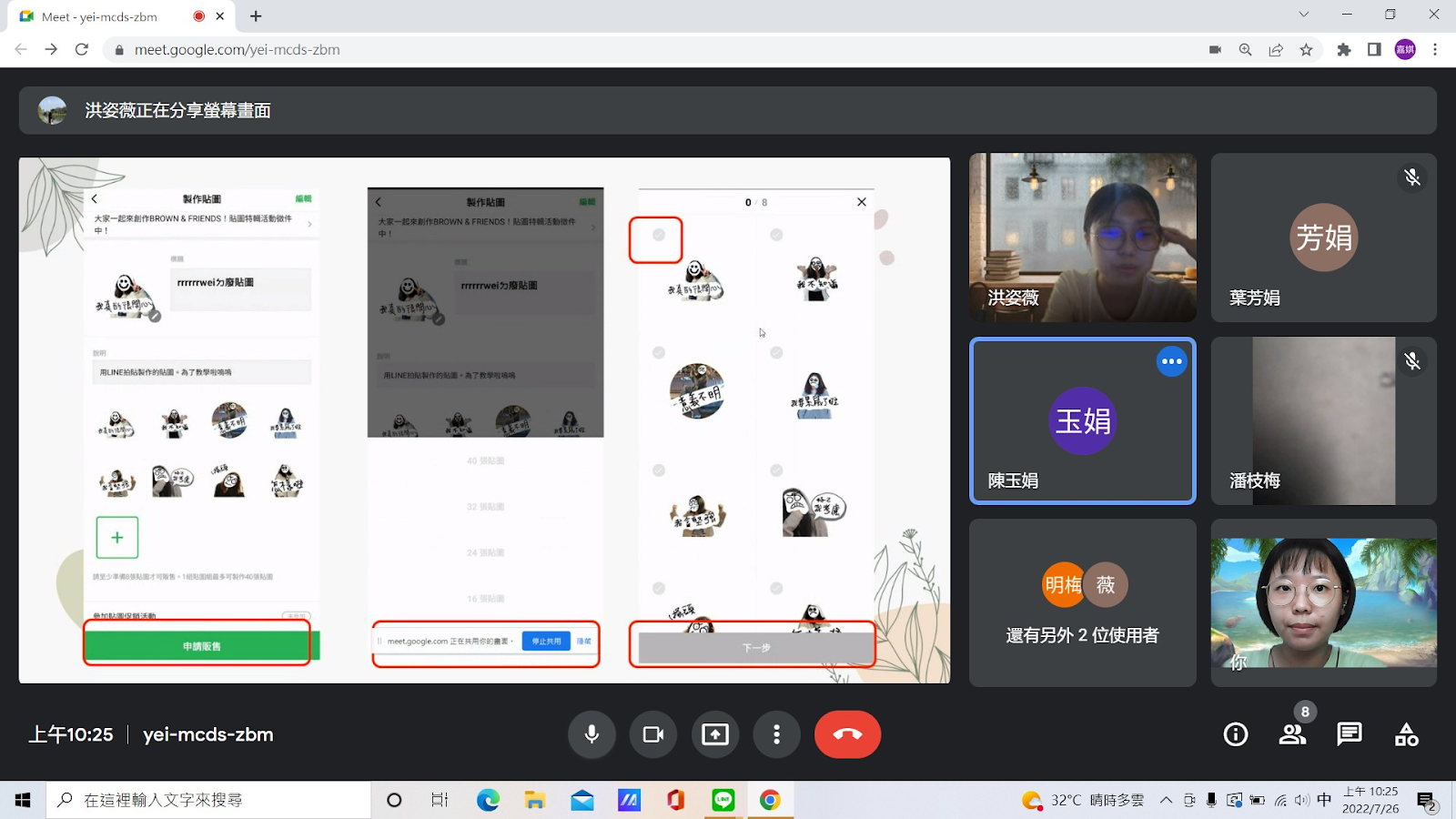1456x819 pixels.
Task: Click the shared screen presentation area
Action: [484, 420]
